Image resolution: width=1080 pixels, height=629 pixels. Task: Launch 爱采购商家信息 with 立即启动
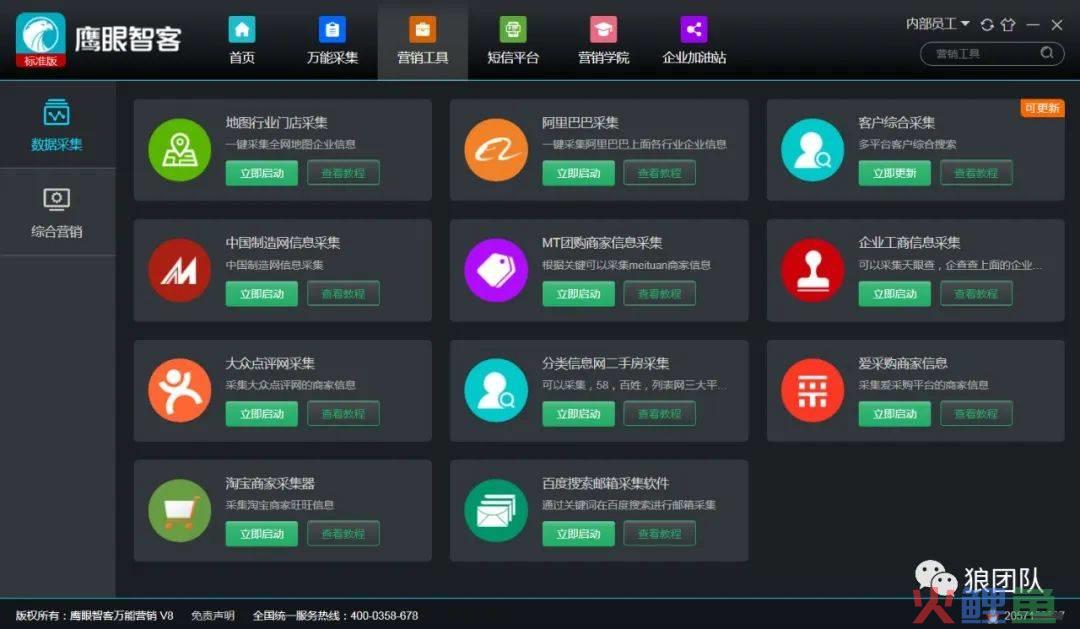coord(894,413)
